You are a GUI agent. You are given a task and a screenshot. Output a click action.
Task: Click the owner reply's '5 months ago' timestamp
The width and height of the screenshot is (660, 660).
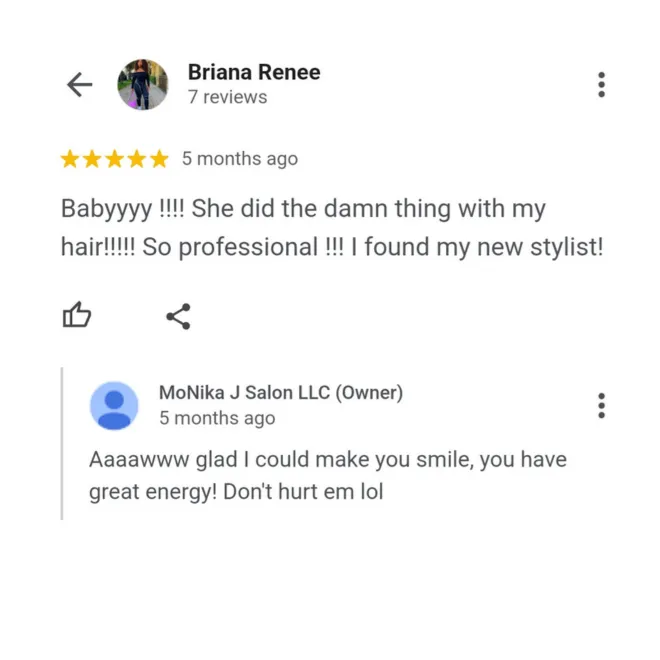[x=217, y=418]
